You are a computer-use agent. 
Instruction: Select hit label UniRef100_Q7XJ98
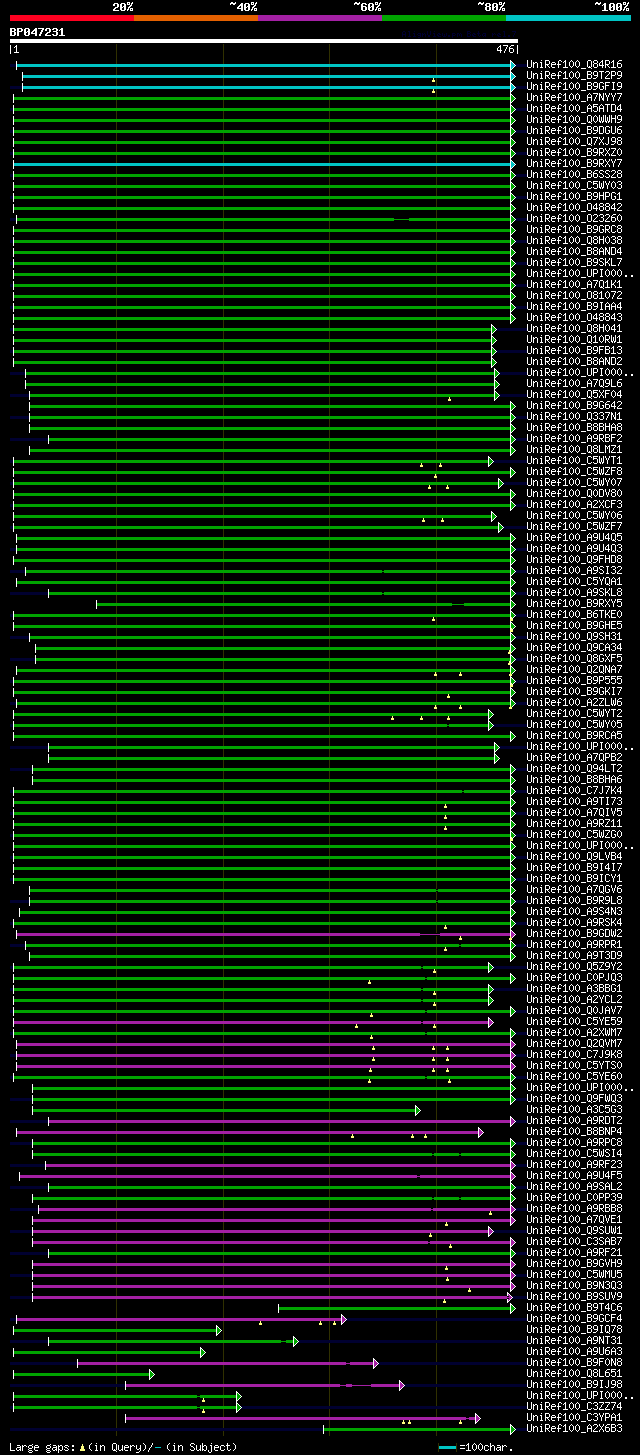pos(574,141)
